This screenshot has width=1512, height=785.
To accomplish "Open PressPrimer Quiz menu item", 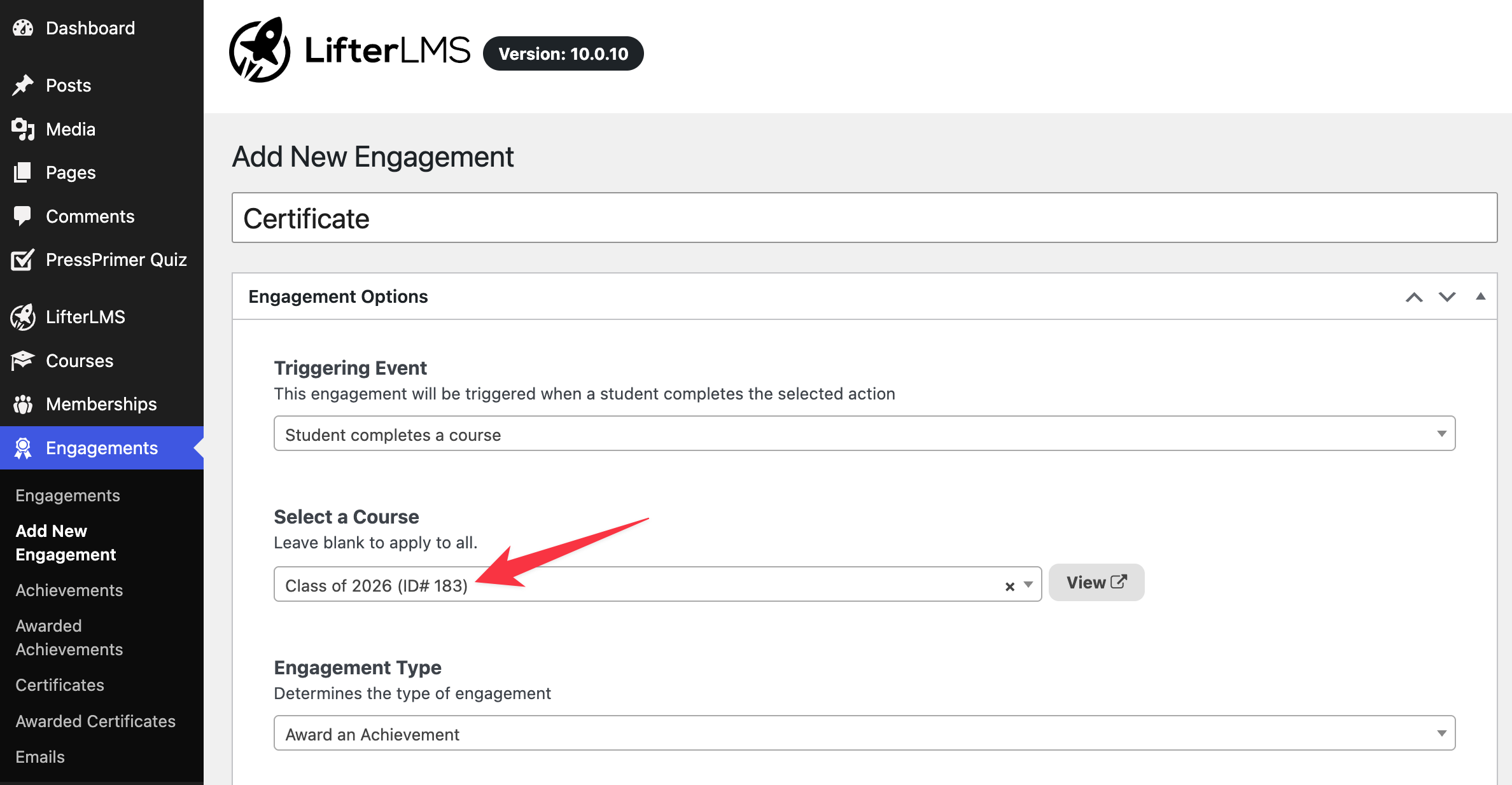I will pyautogui.click(x=102, y=260).
